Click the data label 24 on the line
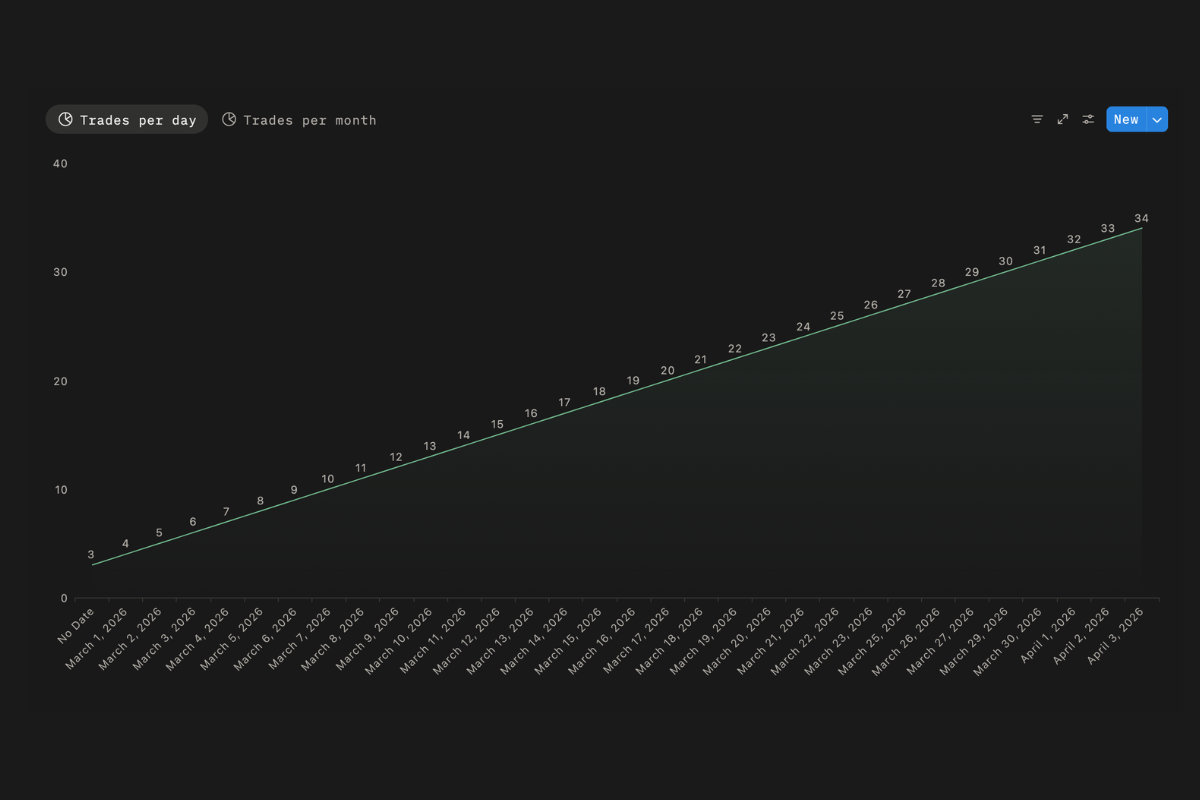 (x=803, y=327)
